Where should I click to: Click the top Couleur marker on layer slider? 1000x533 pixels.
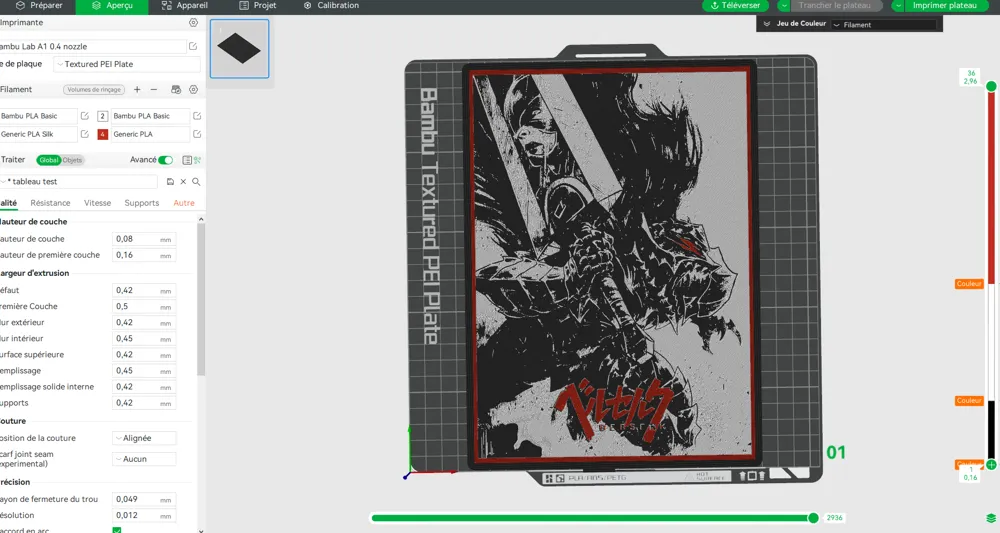[x=969, y=284]
